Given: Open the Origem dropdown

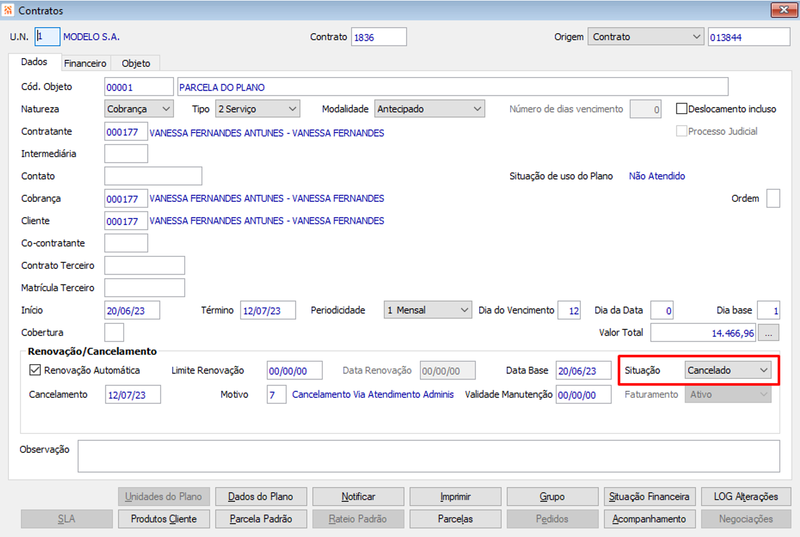Looking at the screenshot, I should (645, 37).
